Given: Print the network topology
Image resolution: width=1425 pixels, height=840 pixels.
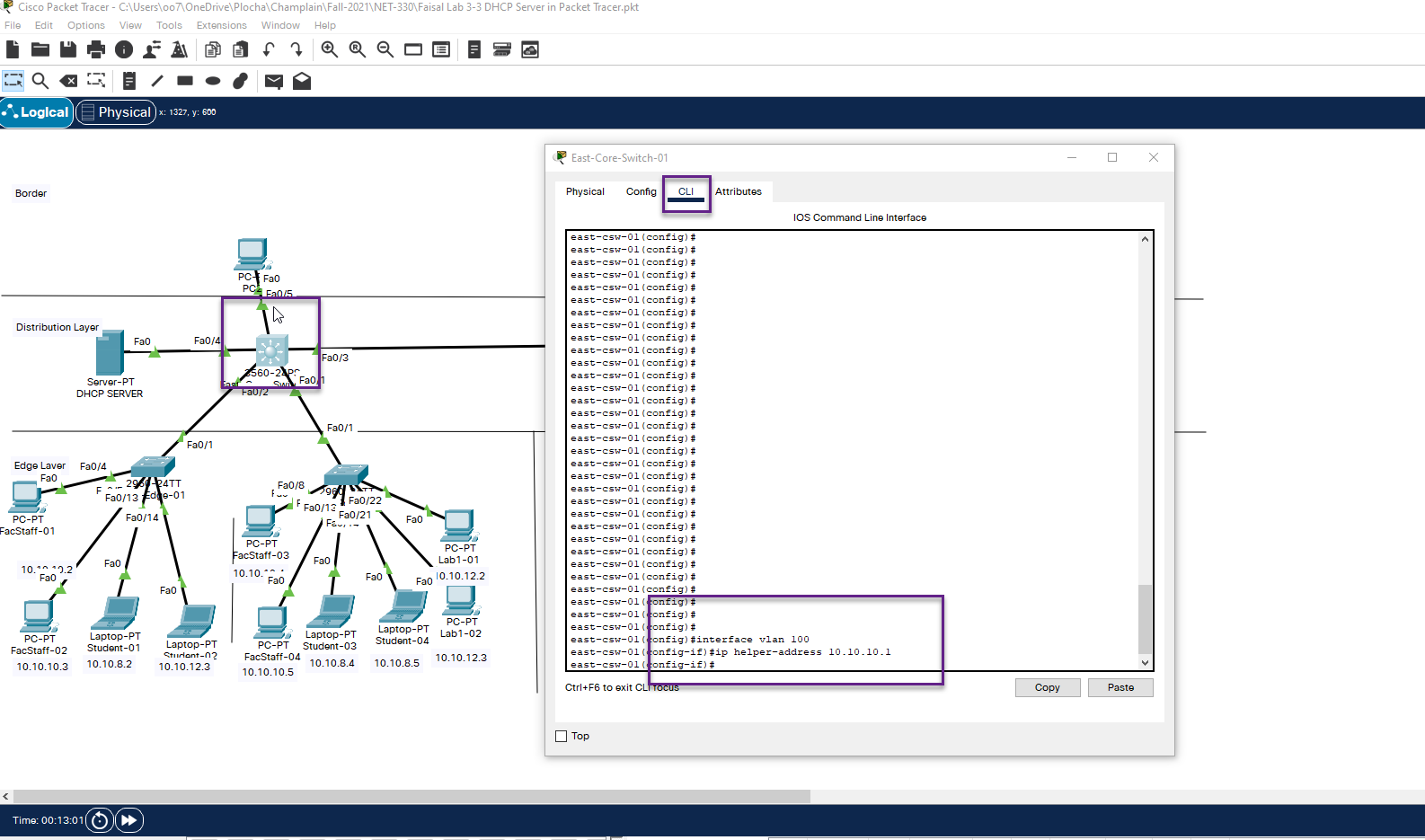Looking at the screenshot, I should tap(96, 49).
